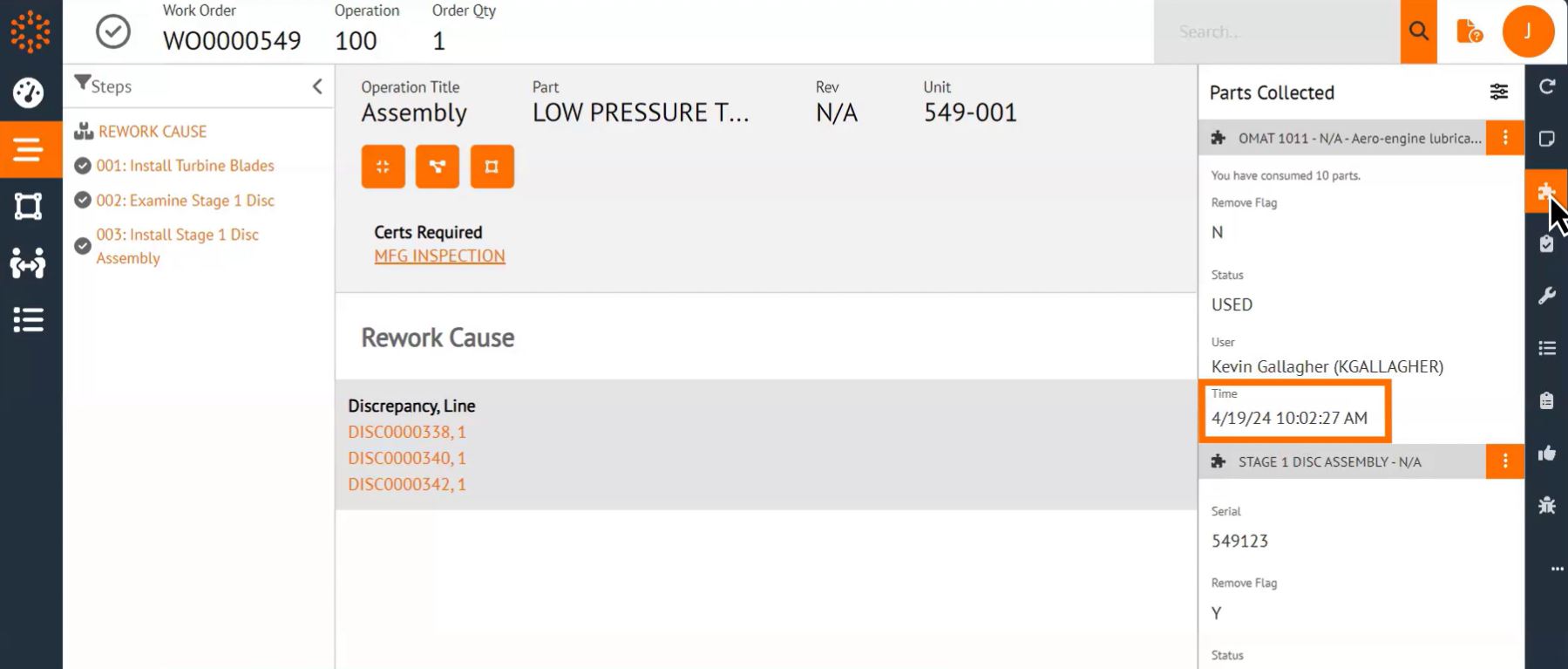Select step 002: Examine Stage 1 Disc

point(188,200)
